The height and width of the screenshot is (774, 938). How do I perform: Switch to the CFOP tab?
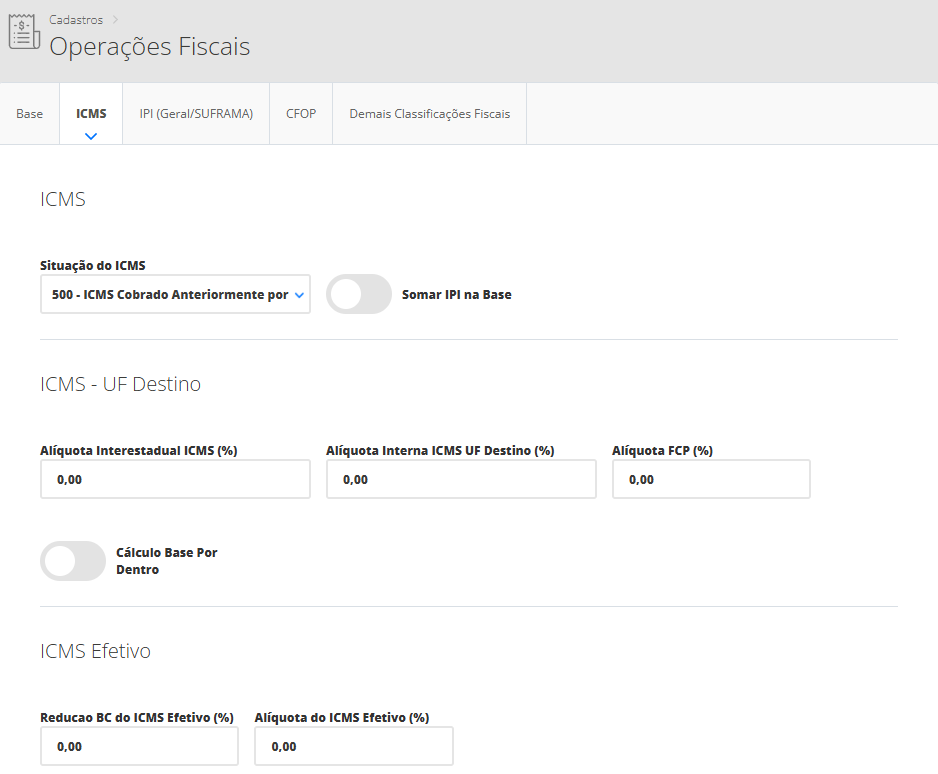pyautogui.click(x=301, y=114)
